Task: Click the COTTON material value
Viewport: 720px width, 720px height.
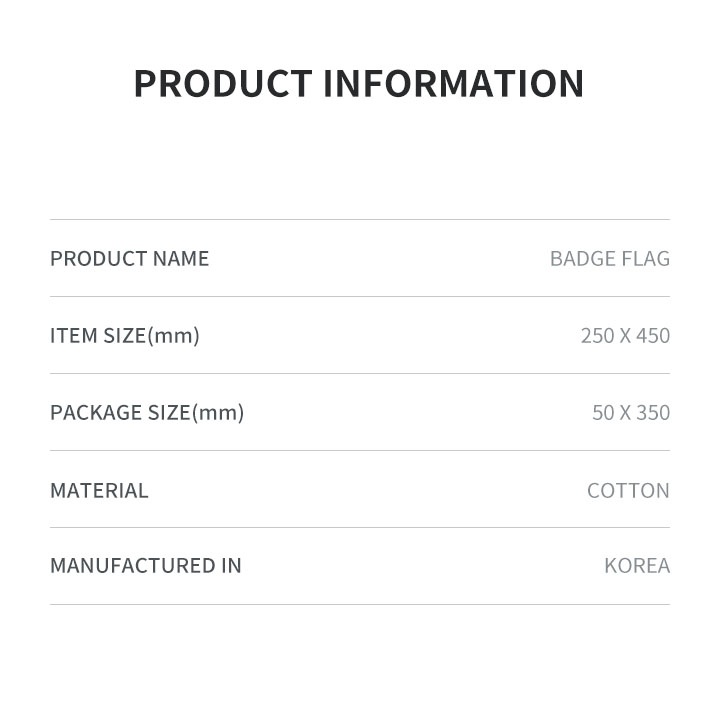Action: 628,490
